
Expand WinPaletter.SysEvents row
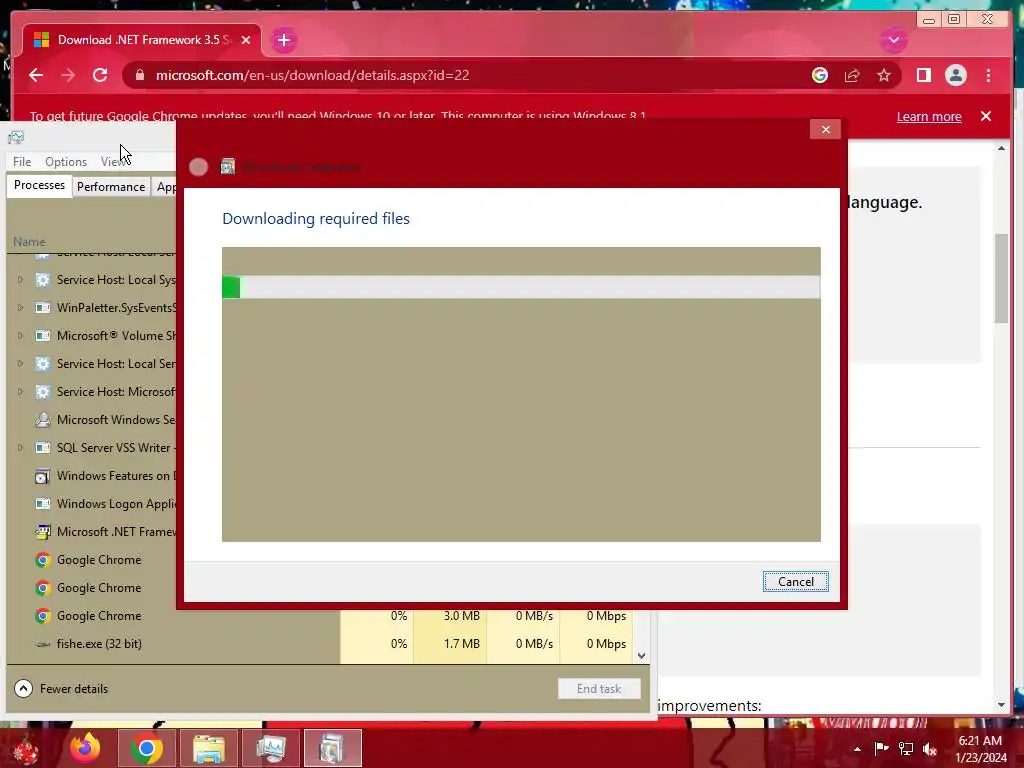point(20,308)
